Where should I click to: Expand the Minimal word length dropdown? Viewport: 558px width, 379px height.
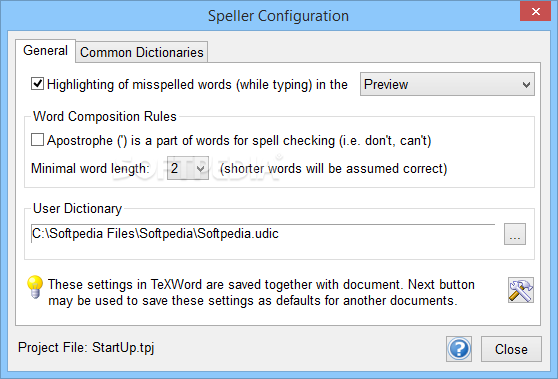(x=188, y=168)
